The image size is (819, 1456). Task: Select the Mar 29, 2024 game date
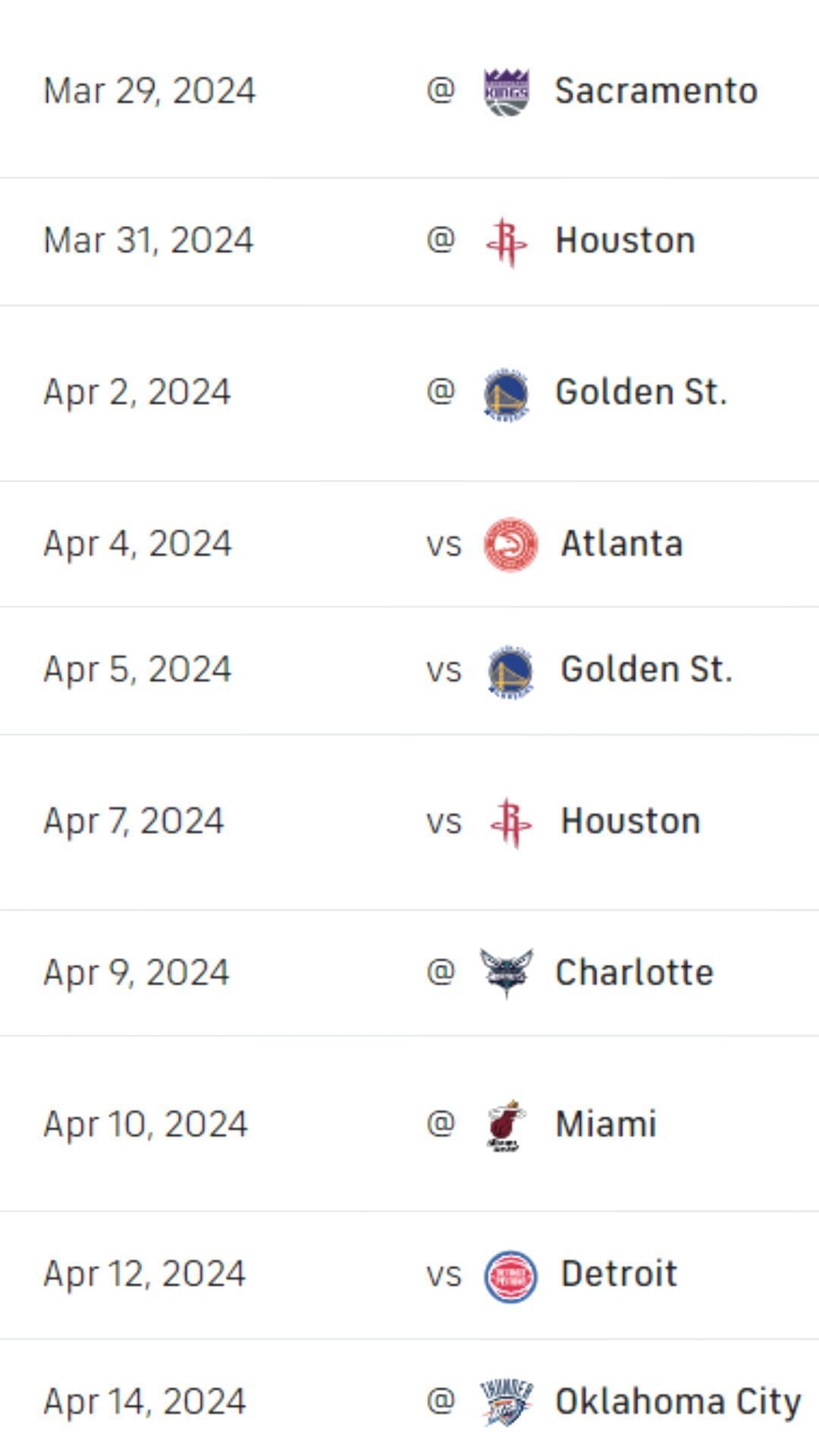point(149,91)
